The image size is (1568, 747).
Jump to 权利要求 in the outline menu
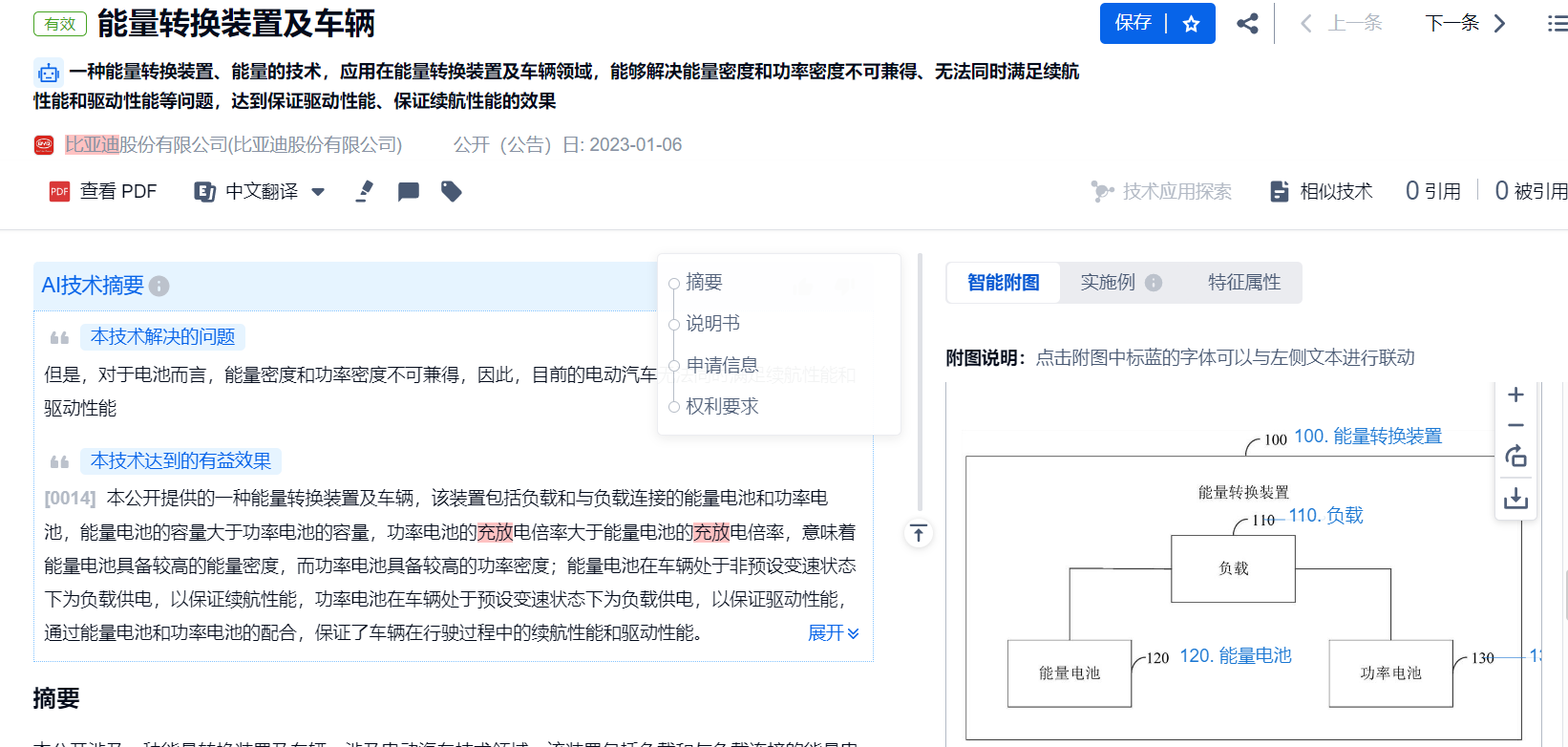(722, 407)
